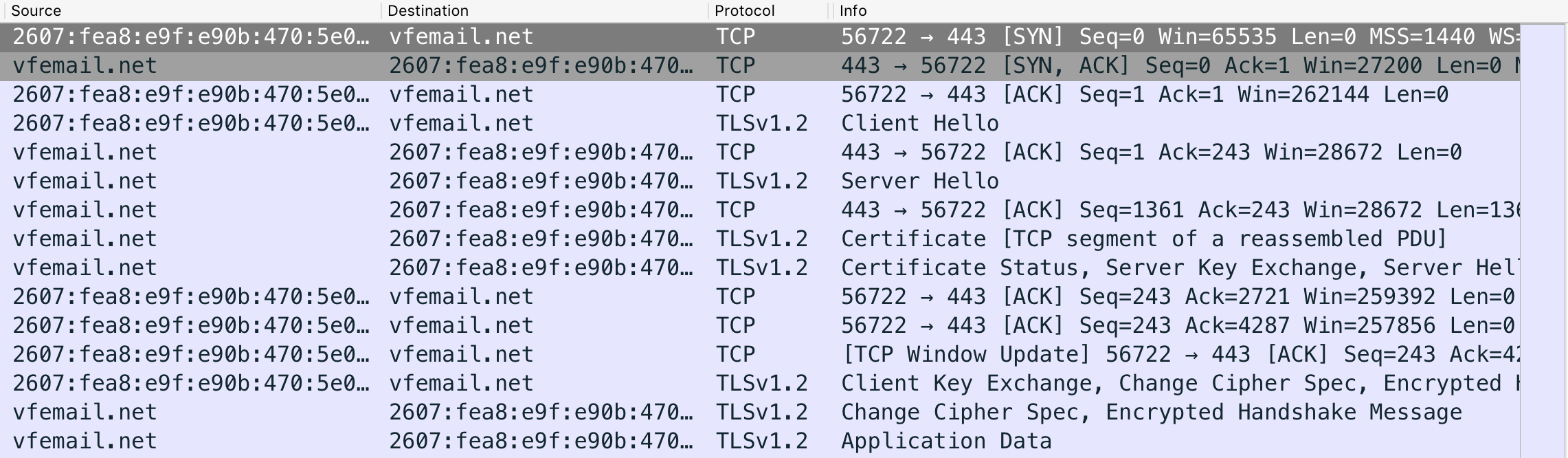Viewport: 1568px width, 458px height.
Task: Select the Application Data packet row
Action: (760, 441)
